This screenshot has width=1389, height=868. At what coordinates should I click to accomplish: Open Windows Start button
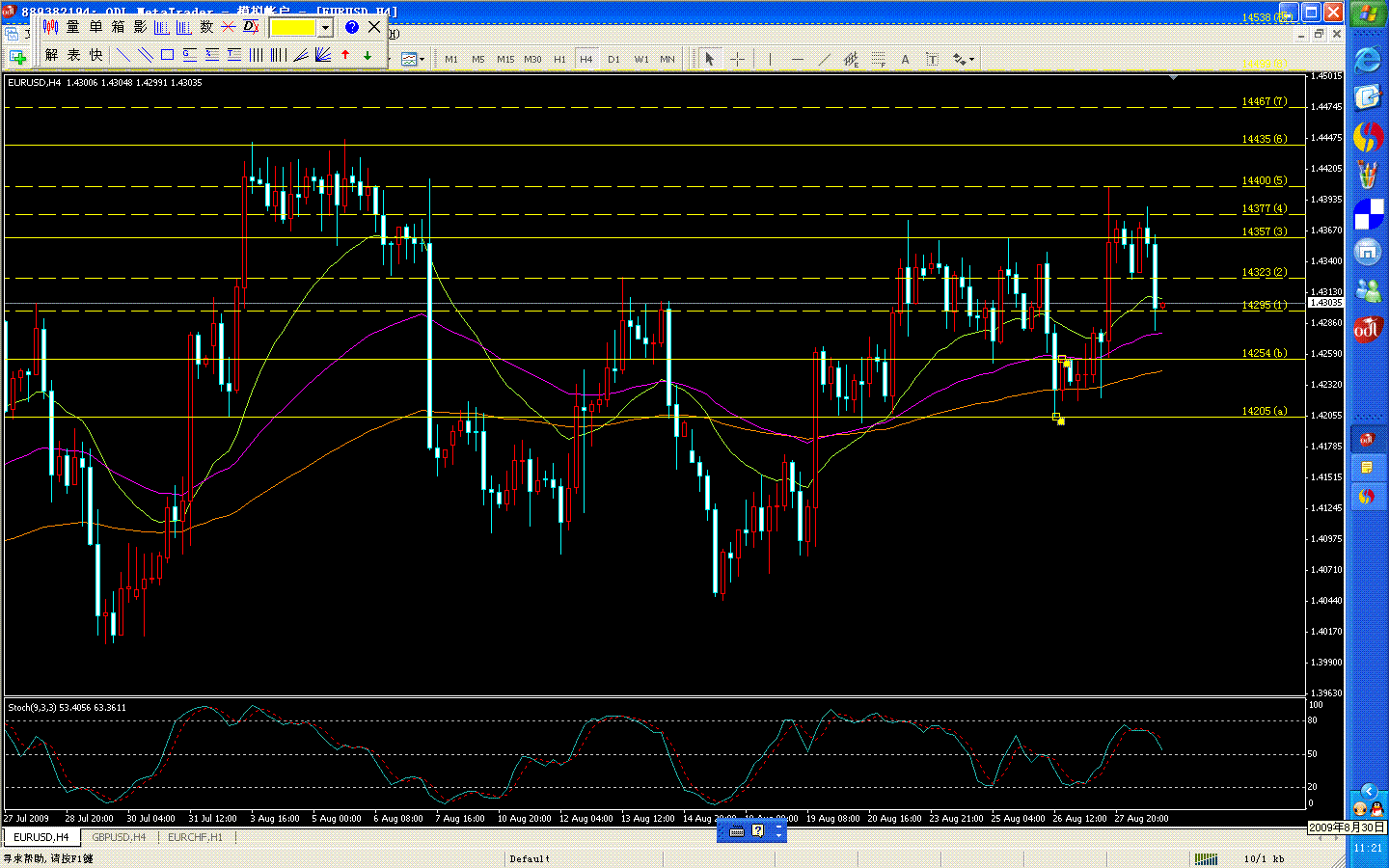1368,14
